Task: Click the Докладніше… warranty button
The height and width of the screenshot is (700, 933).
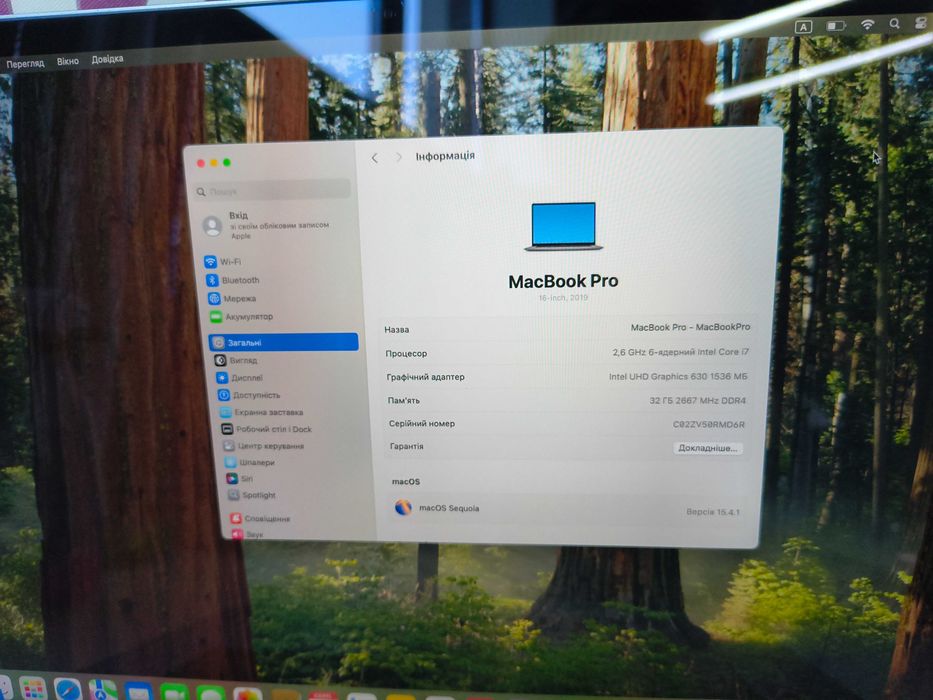Action: click(708, 448)
